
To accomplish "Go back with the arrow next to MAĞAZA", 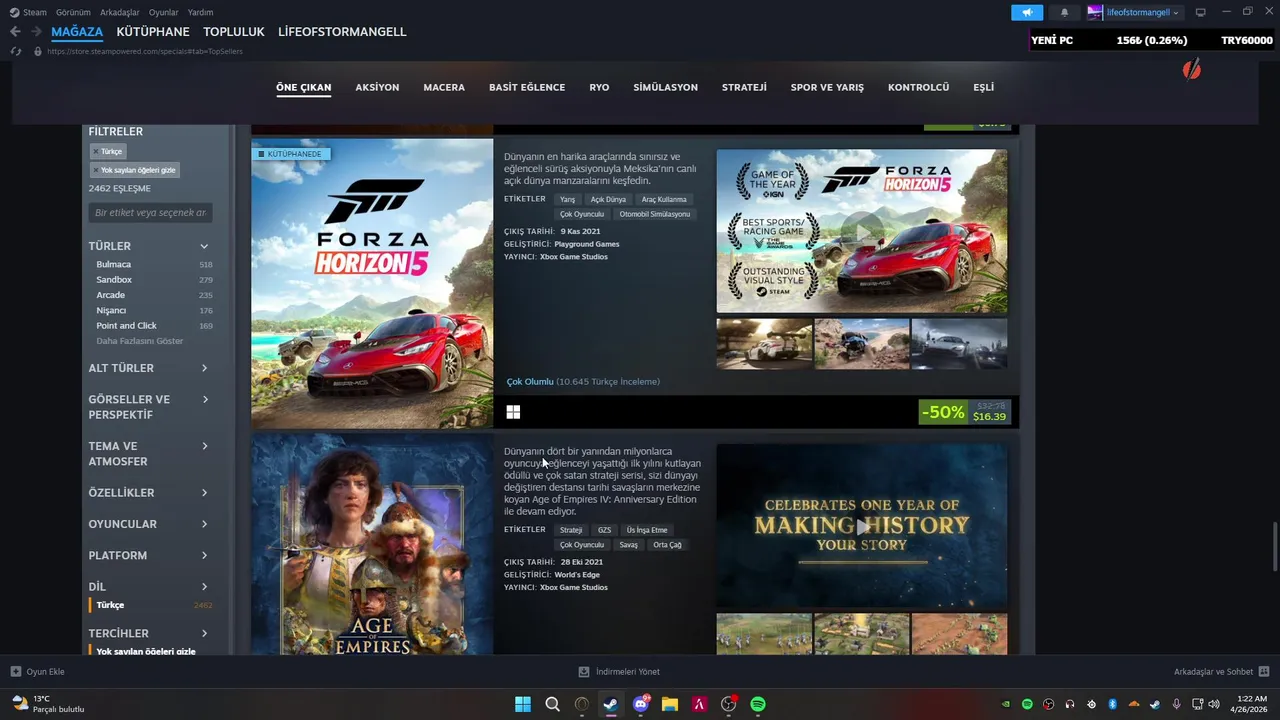I will coord(15,32).
